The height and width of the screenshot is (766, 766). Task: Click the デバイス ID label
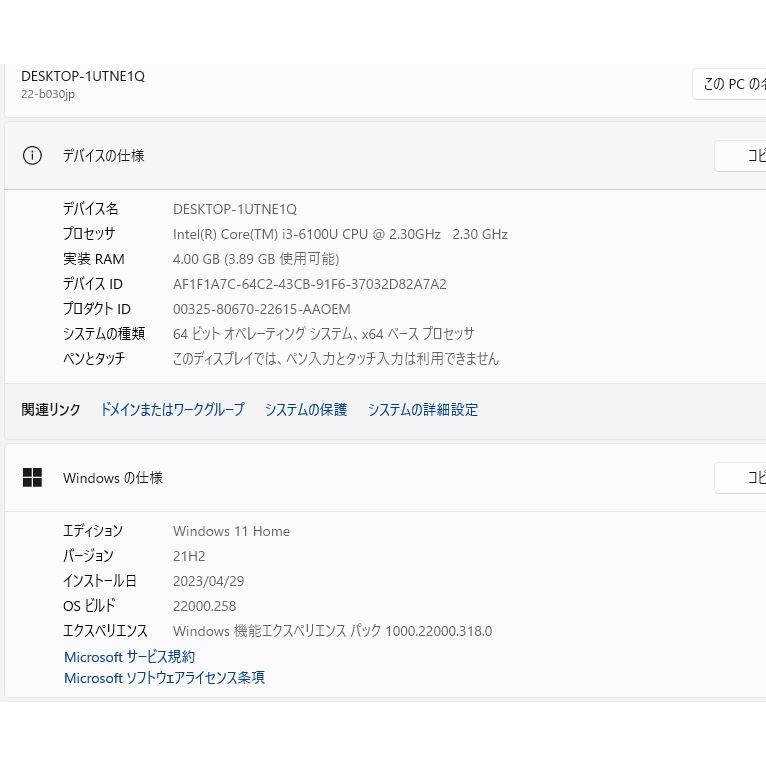93,284
